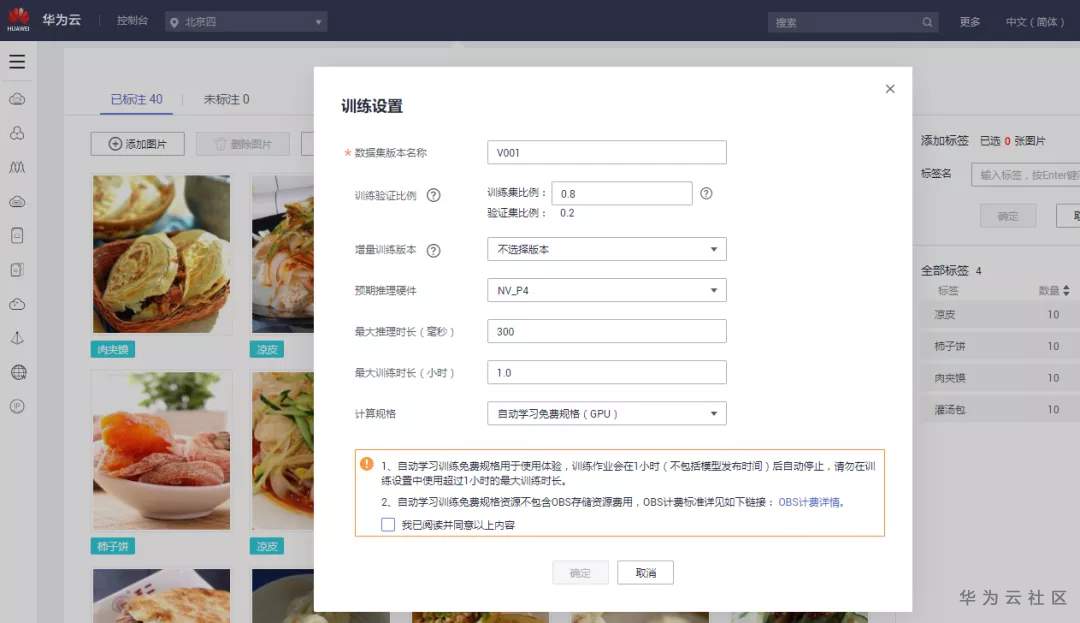
Task: Check 我已阅读并同意以上内容 checkbox
Action: pyautogui.click(x=388, y=525)
